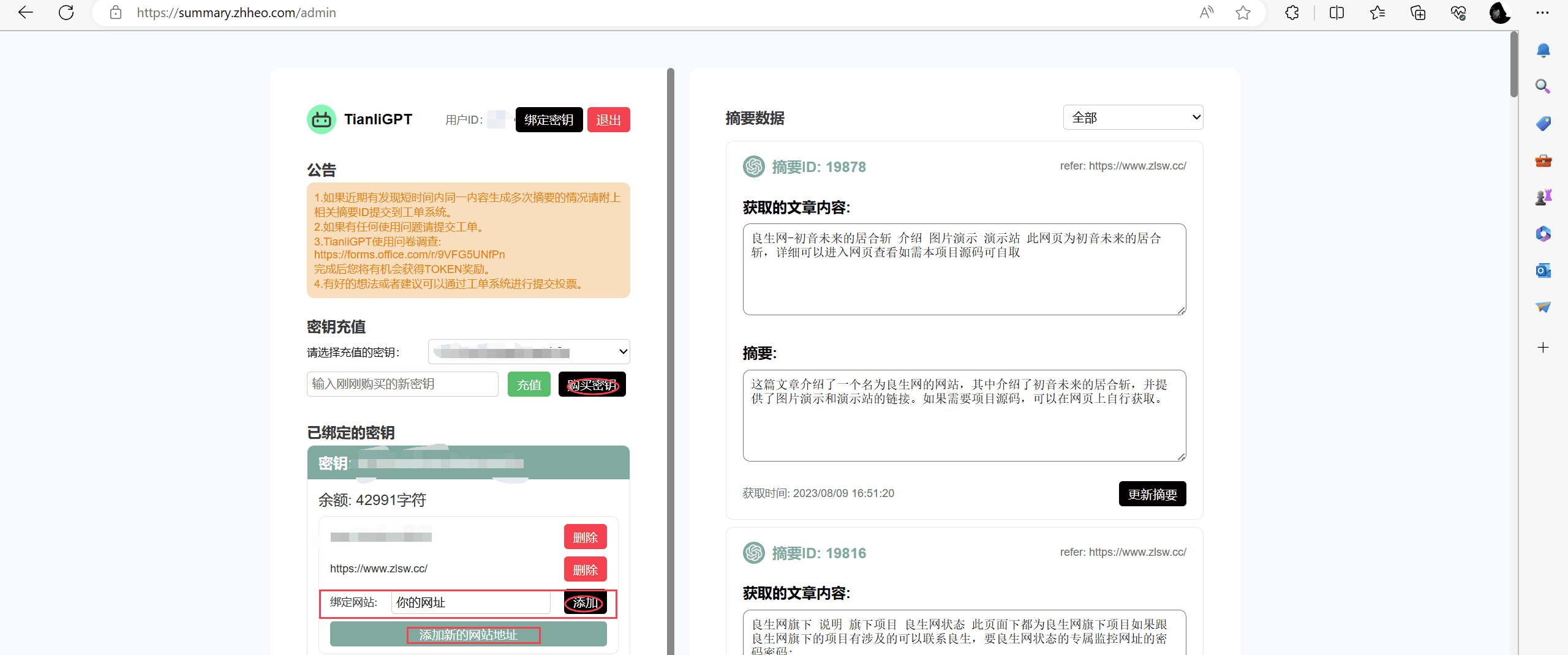
Task: Click 更新摘要 for summary 19878
Action: point(1152,494)
